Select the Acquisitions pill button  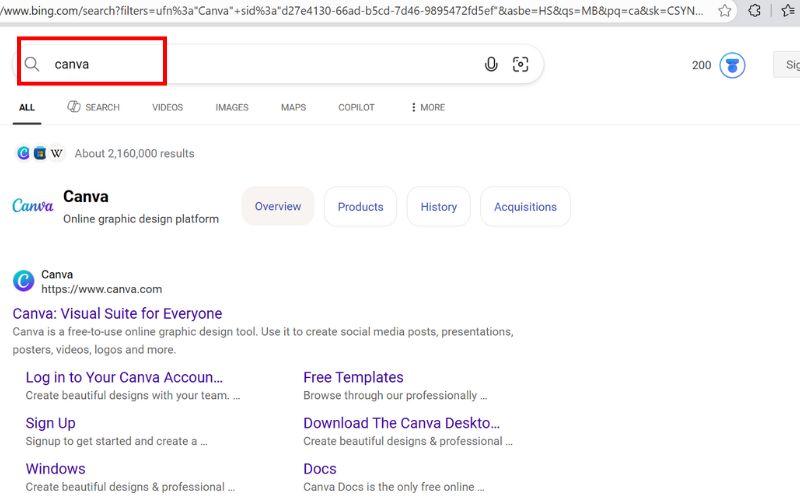point(525,207)
